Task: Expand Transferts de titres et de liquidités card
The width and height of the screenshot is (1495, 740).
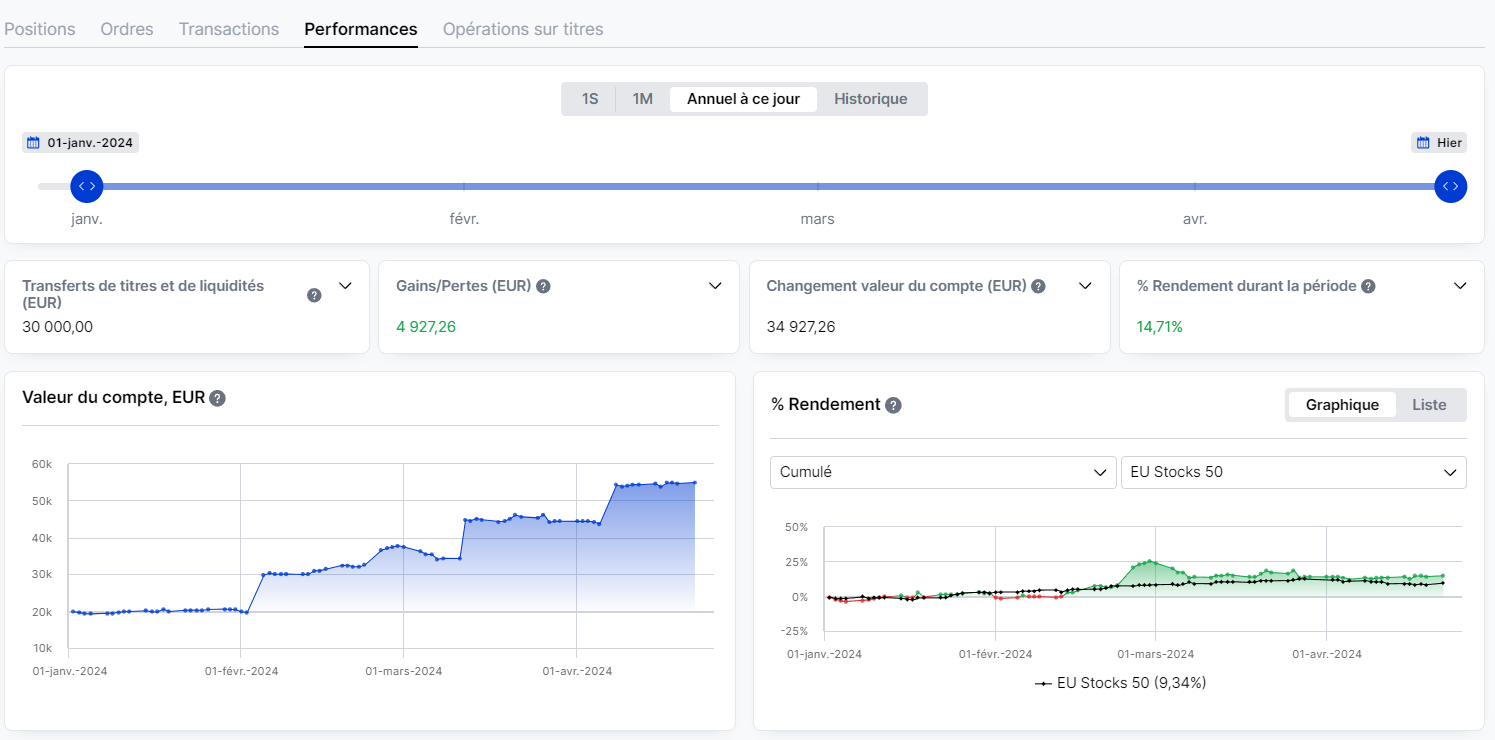Action: point(346,286)
